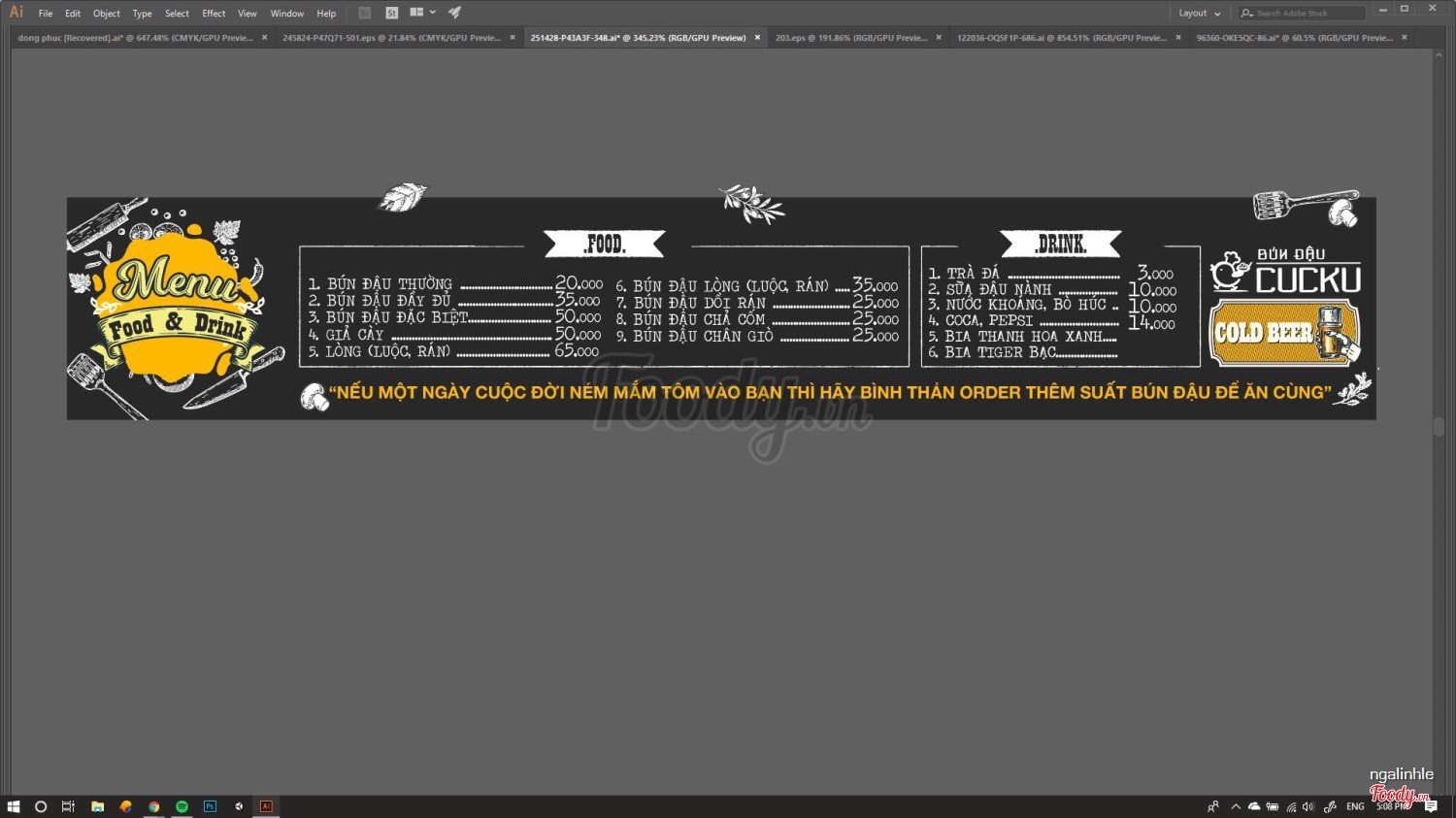Screen dimensions: 1456x818
Task: Click the Adobe Stock (St) icon
Action: pos(391,13)
